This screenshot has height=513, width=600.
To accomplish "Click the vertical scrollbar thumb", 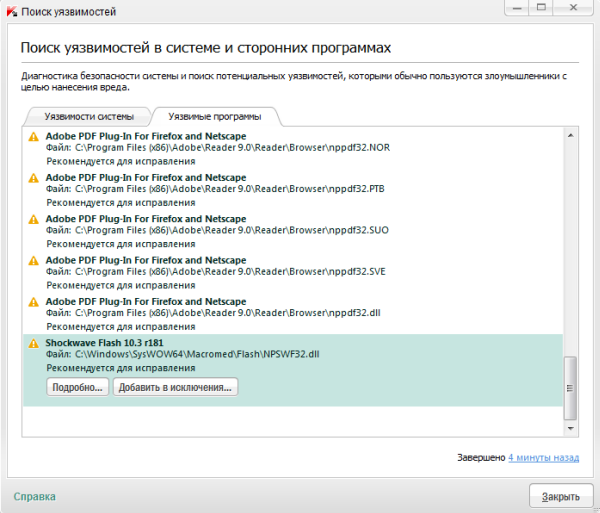I will 571,388.
